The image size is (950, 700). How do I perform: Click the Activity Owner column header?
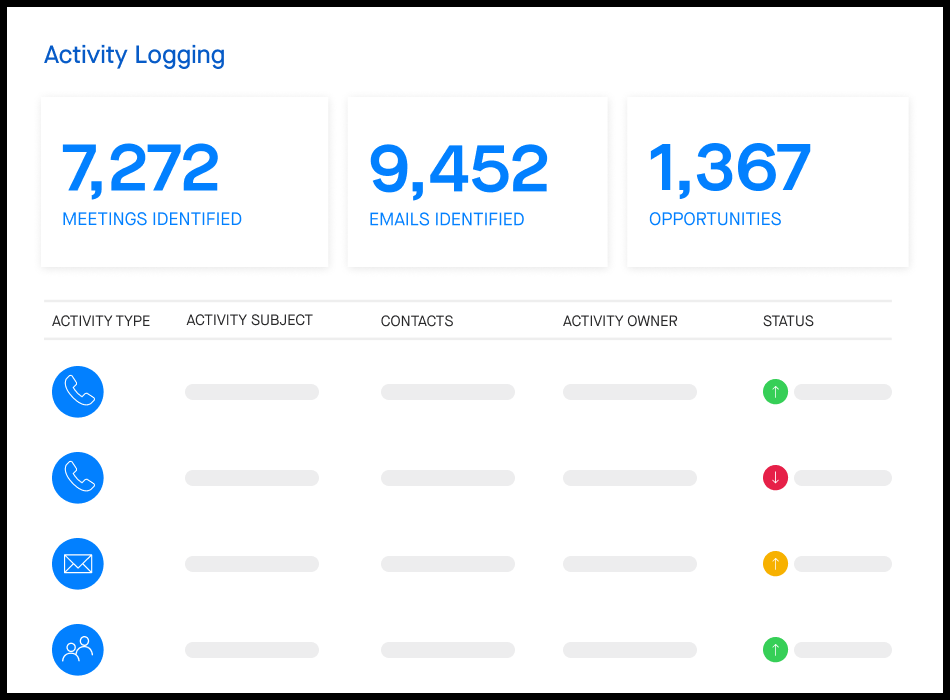pyautogui.click(x=620, y=321)
